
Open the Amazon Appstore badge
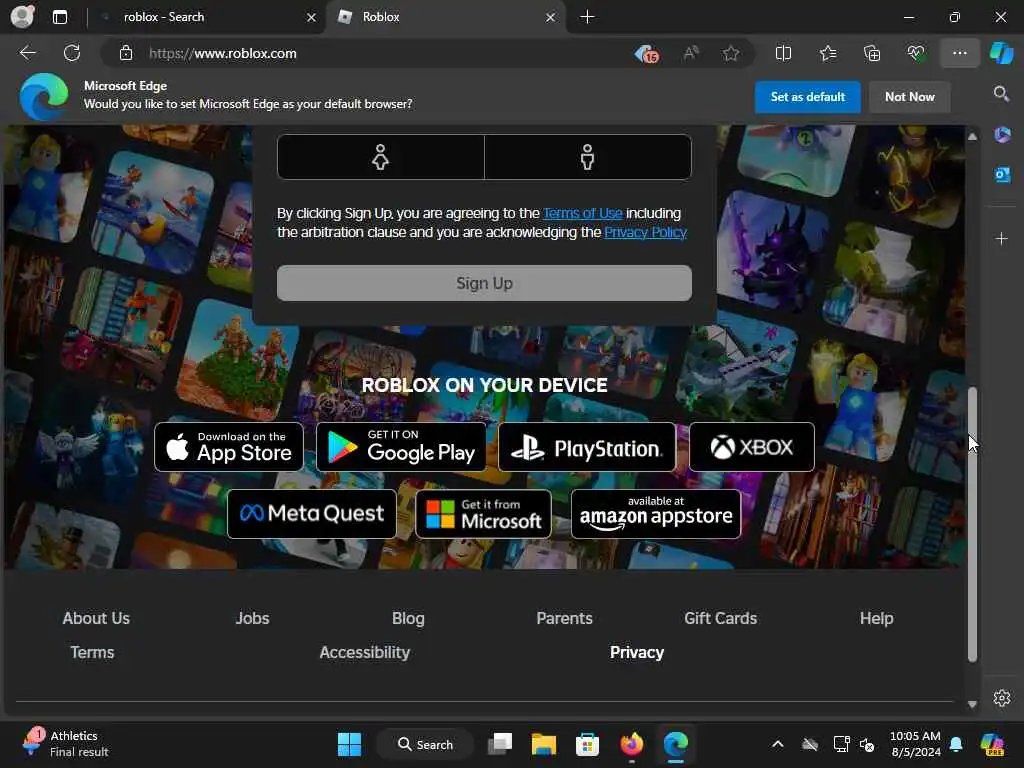tap(656, 514)
